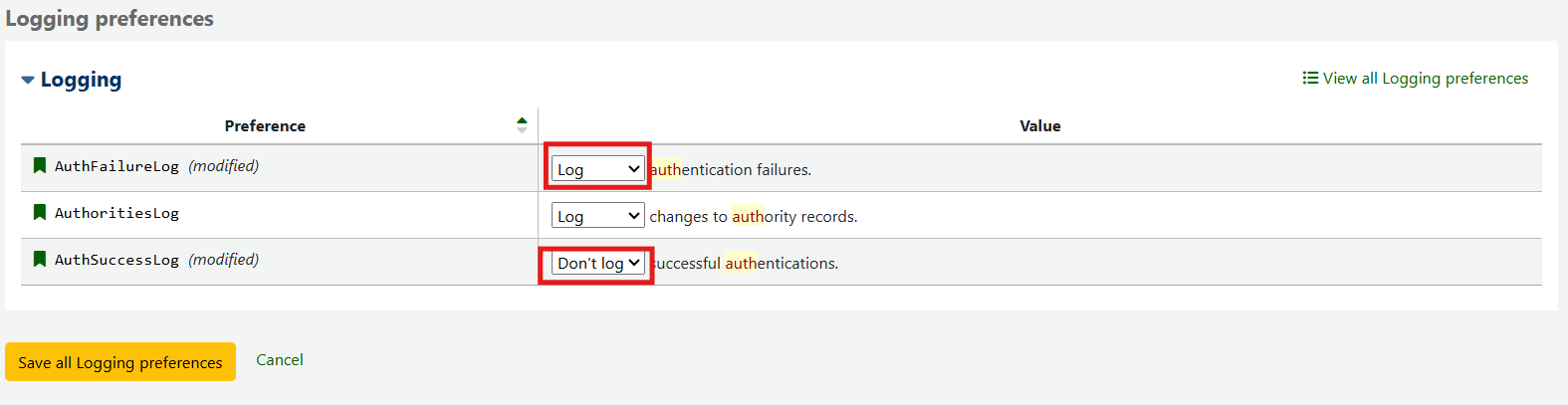
Task: Select the AuthoritiesLog preference name
Action: [x=116, y=213]
